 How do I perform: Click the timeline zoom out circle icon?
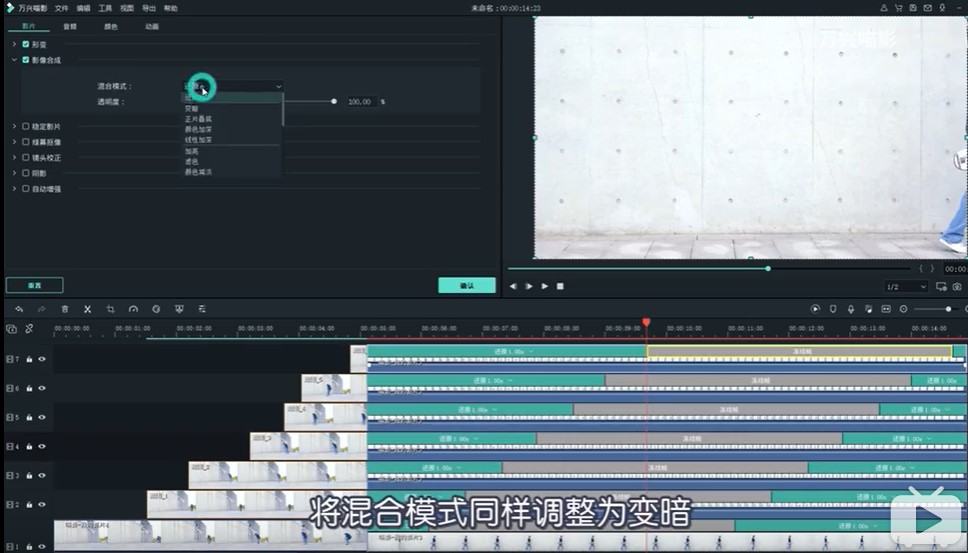(904, 309)
